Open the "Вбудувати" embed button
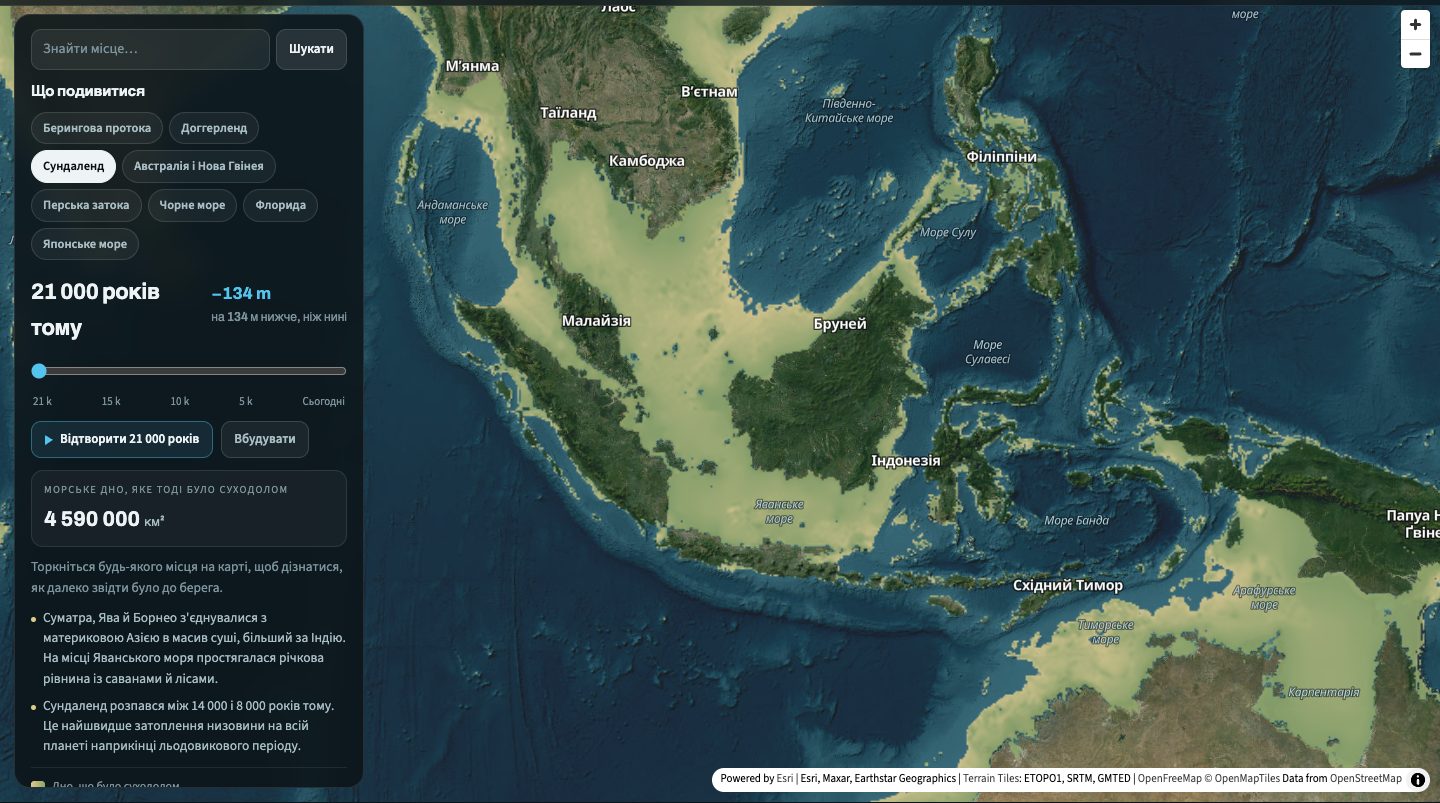 pos(265,439)
